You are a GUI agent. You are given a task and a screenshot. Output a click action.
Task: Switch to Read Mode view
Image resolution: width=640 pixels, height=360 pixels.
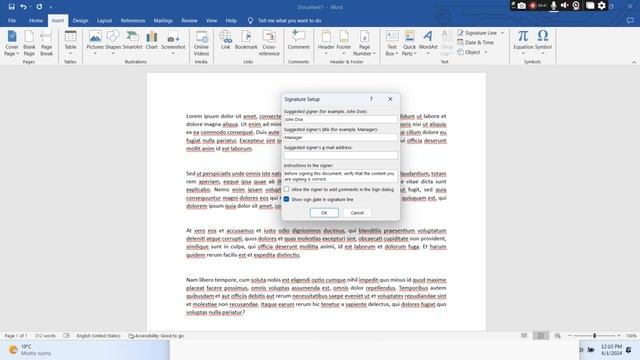coord(524,336)
